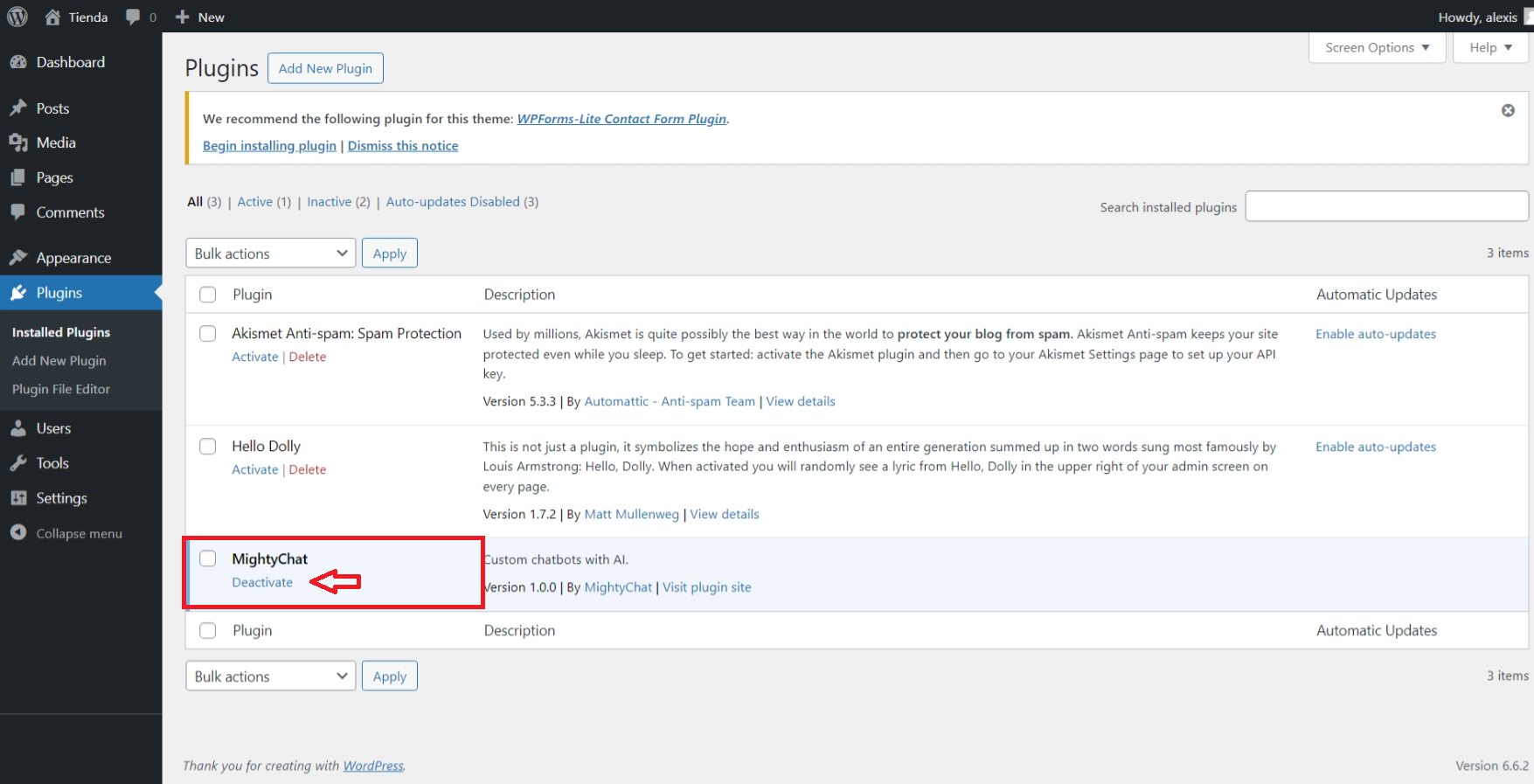Open Matt Mullenweg author link
This screenshot has width=1534, height=784.
pyautogui.click(x=632, y=514)
